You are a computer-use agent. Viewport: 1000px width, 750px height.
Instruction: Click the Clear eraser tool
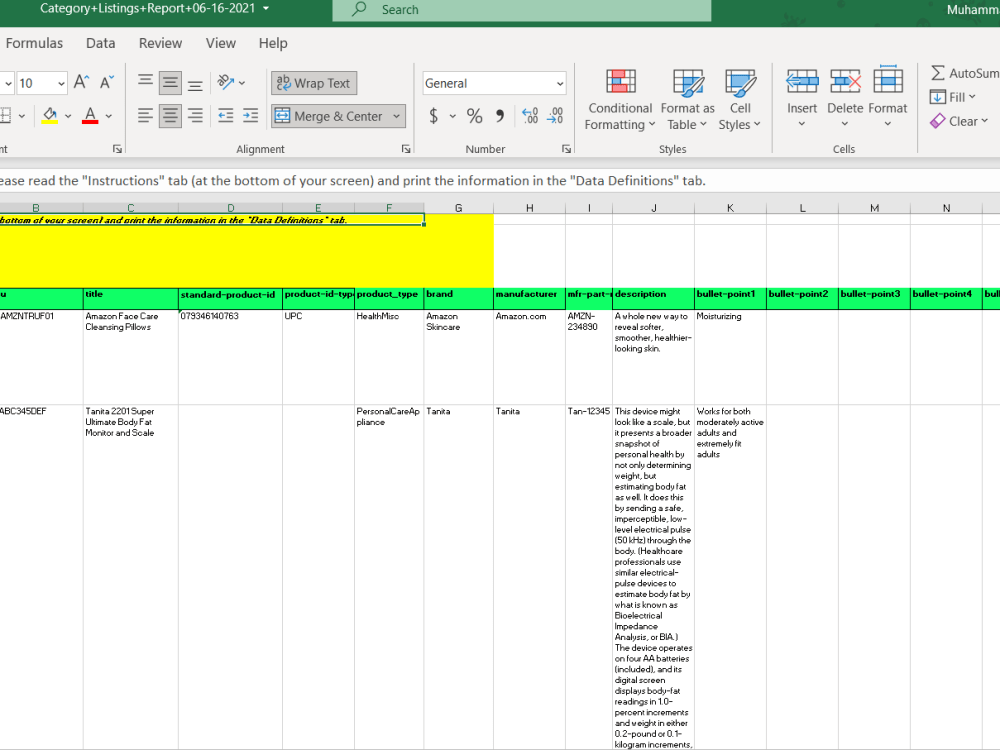point(938,121)
